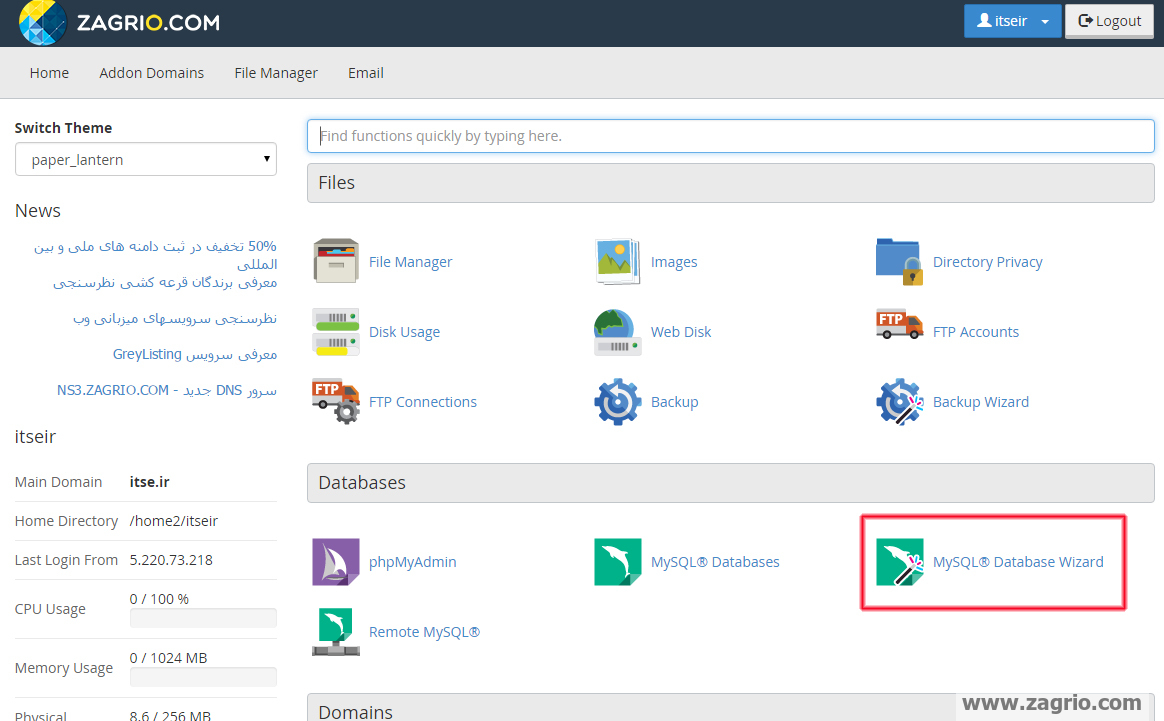
Task: Click the Memory Usage progress bar
Action: tap(203, 676)
